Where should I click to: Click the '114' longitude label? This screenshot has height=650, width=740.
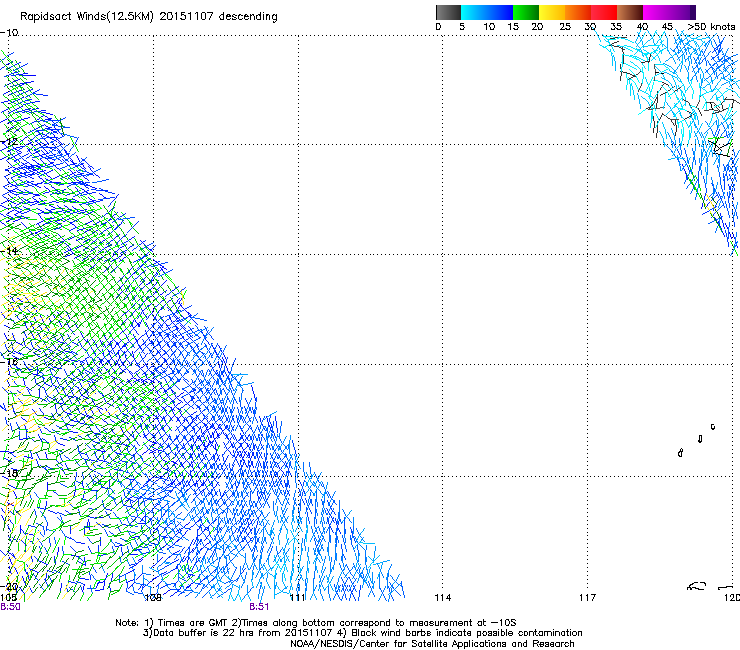442,598
